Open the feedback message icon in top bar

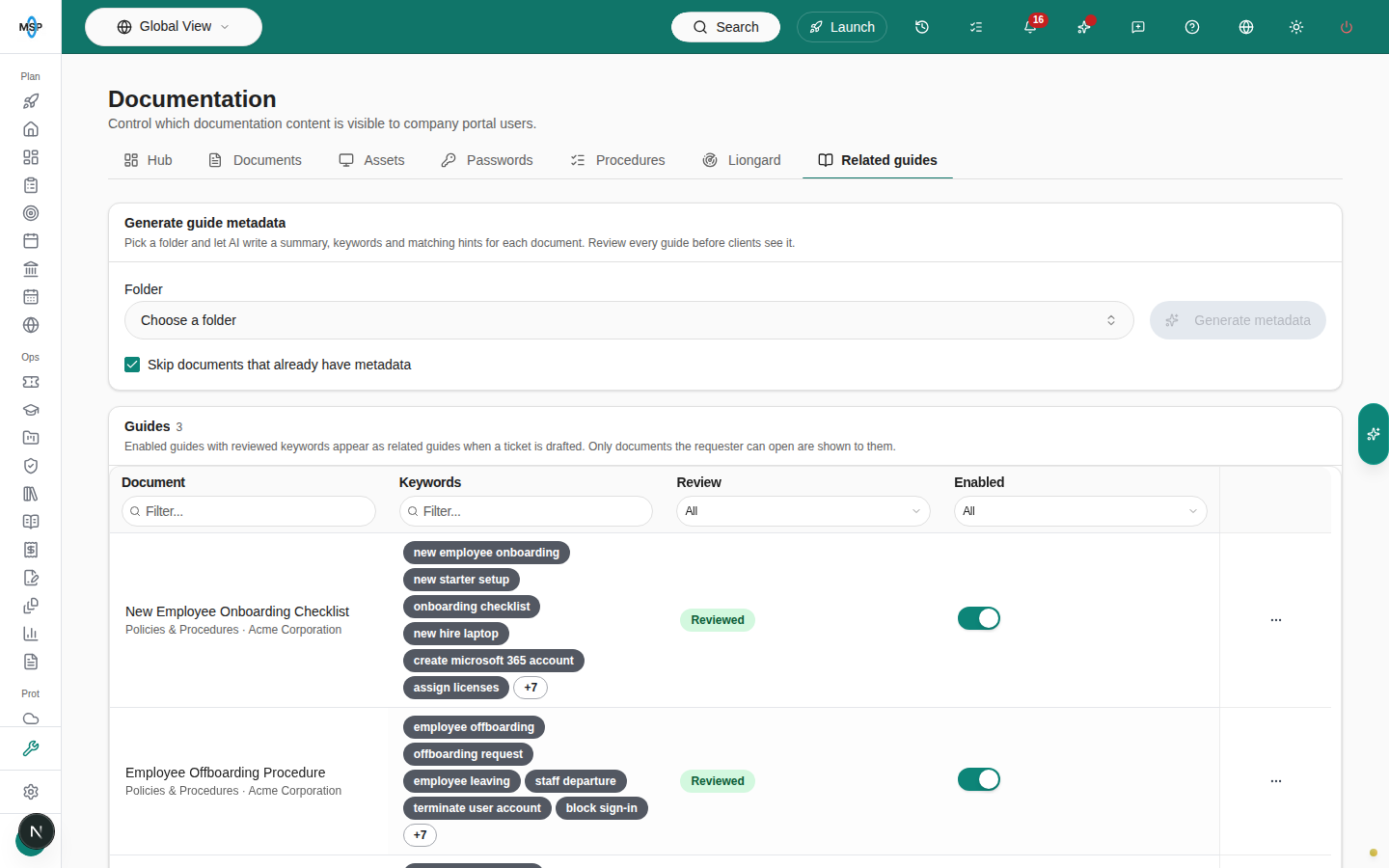(1138, 27)
